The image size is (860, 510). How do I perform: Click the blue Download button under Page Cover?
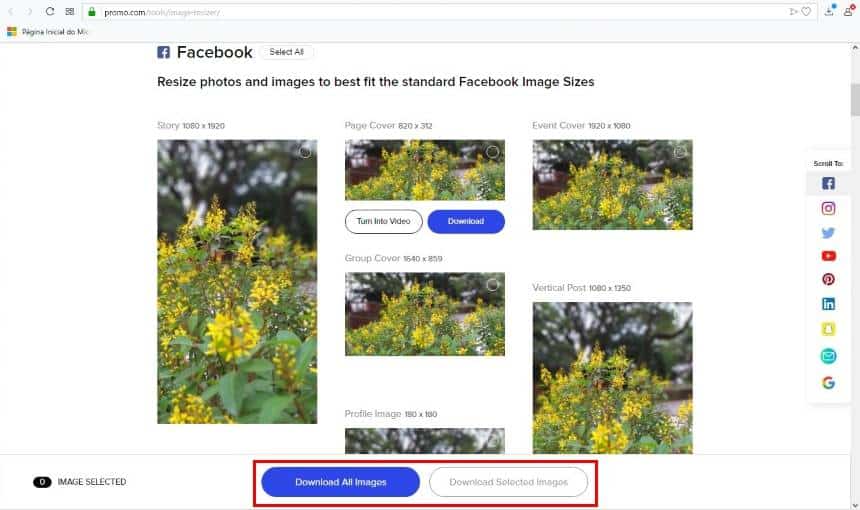[x=466, y=222]
